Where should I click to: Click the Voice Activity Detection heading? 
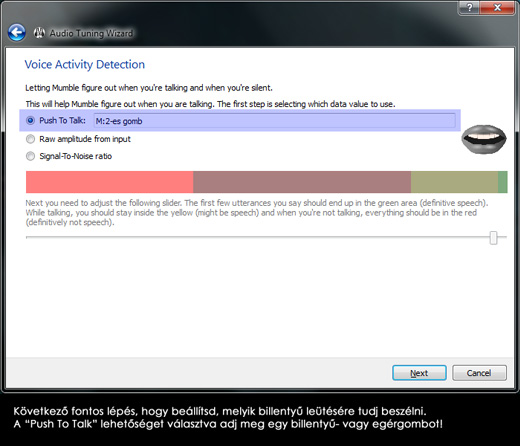pyautogui.click(x=85, y=64)
